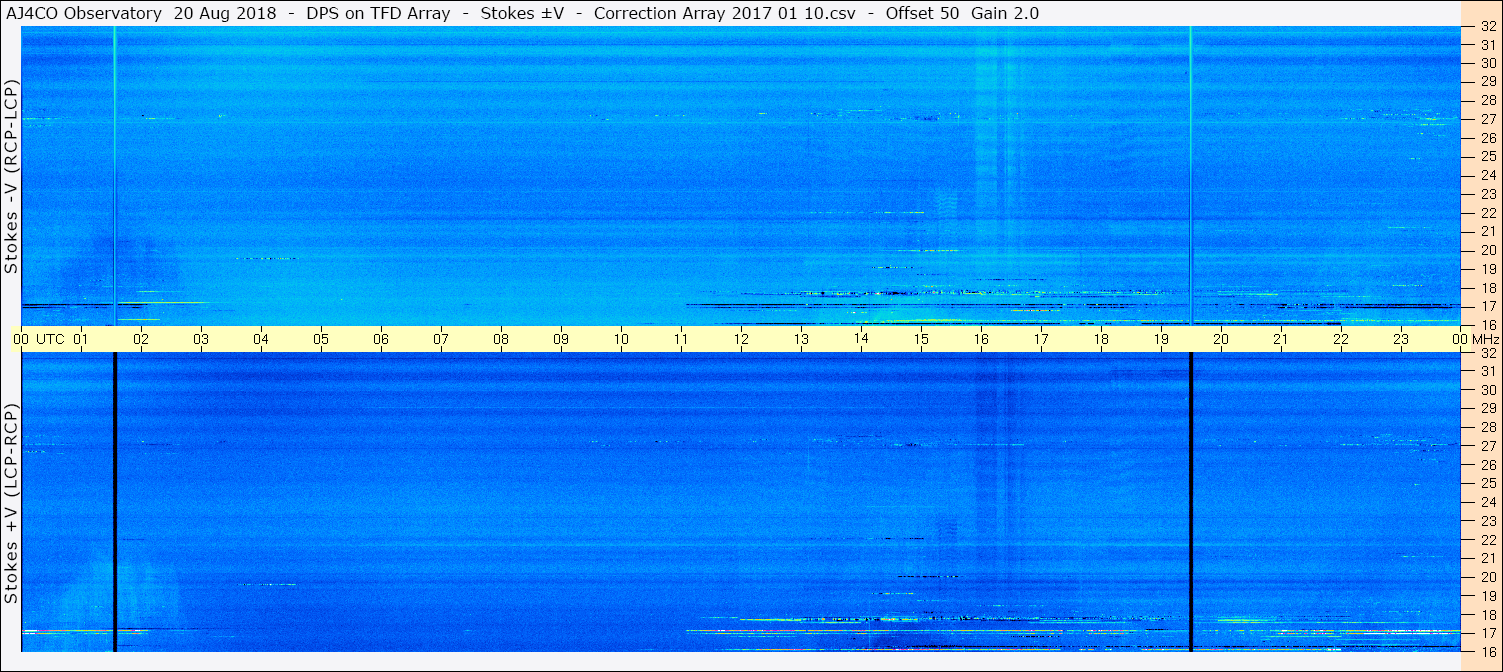The height and width of the screenshot is (672, 1503).
Task: Click 18 MHz tick in Stokes +V panel
Action: pos(1488,615)
